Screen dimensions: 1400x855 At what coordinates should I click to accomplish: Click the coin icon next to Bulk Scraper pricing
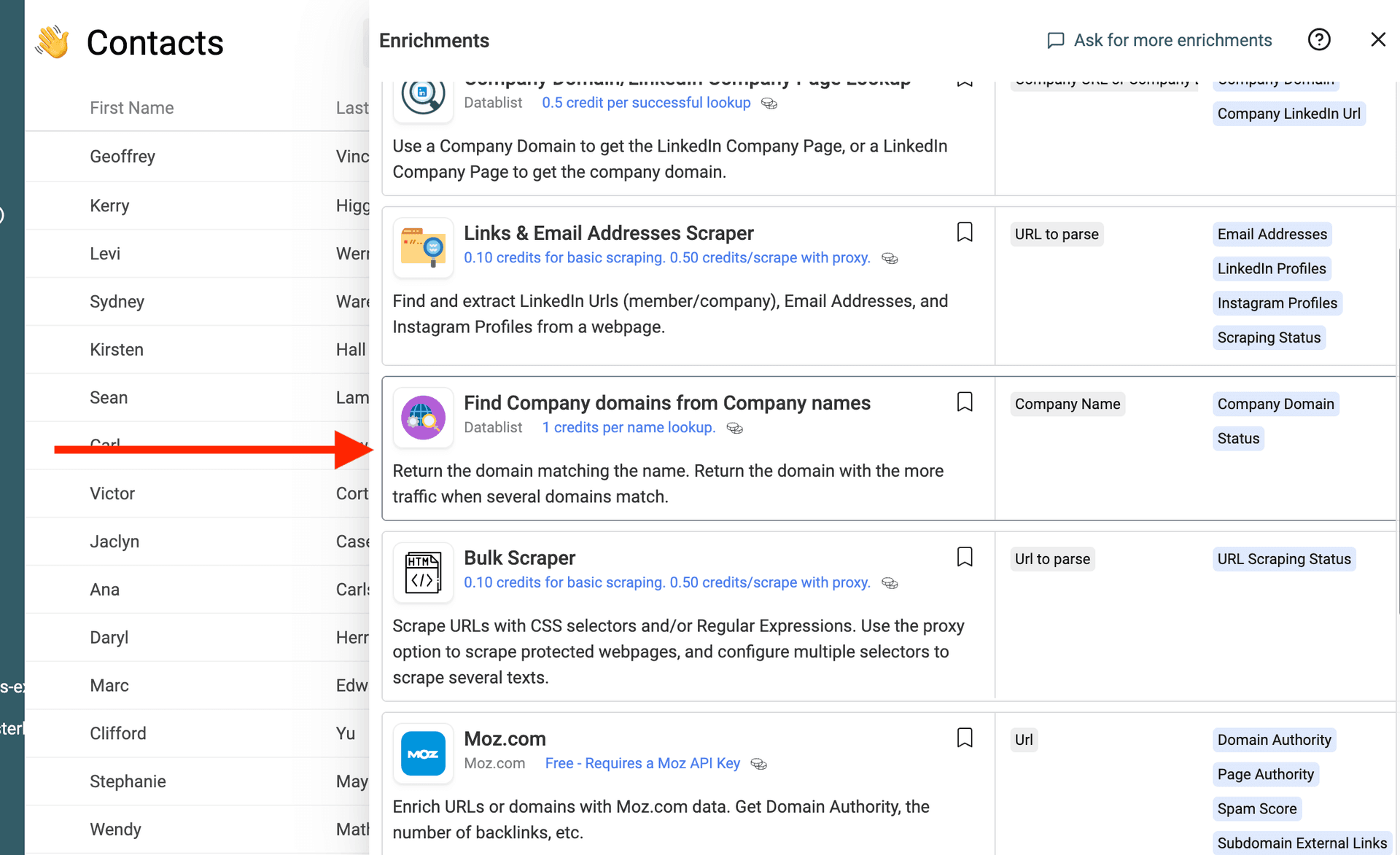click(890, 583)
